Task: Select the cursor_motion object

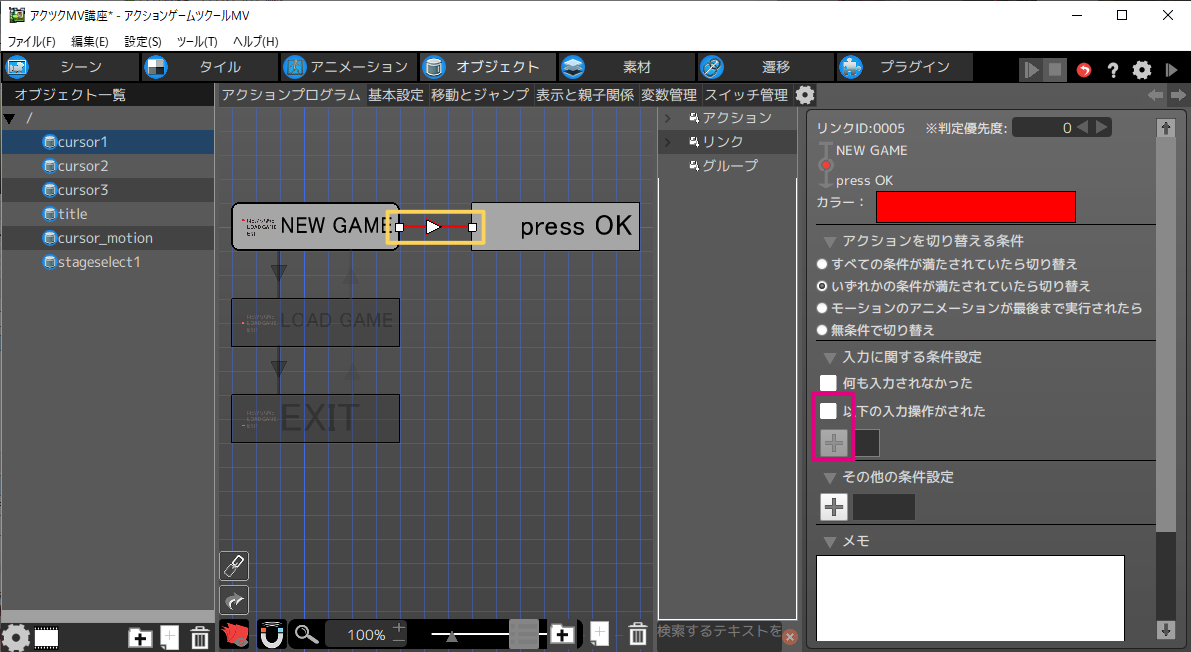Action: 105,238
